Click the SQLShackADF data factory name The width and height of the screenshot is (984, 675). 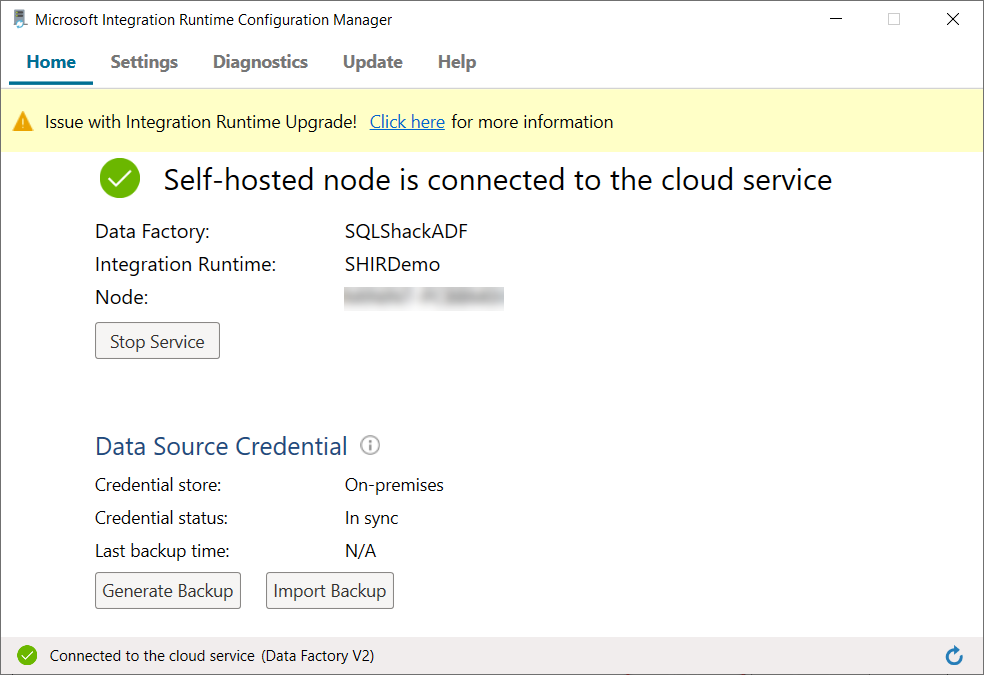406,231
